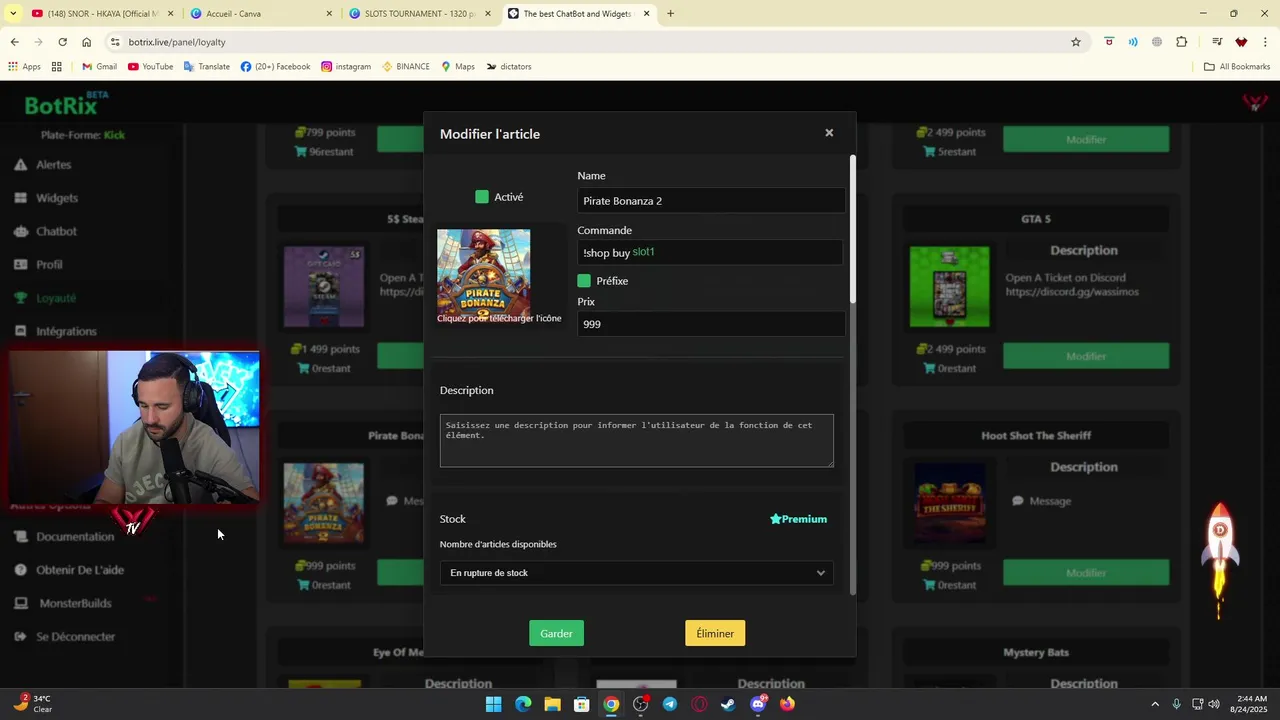Open Steam from the taskbar
The width and height of the screenshot is (1280, 720).
[728, 704]
